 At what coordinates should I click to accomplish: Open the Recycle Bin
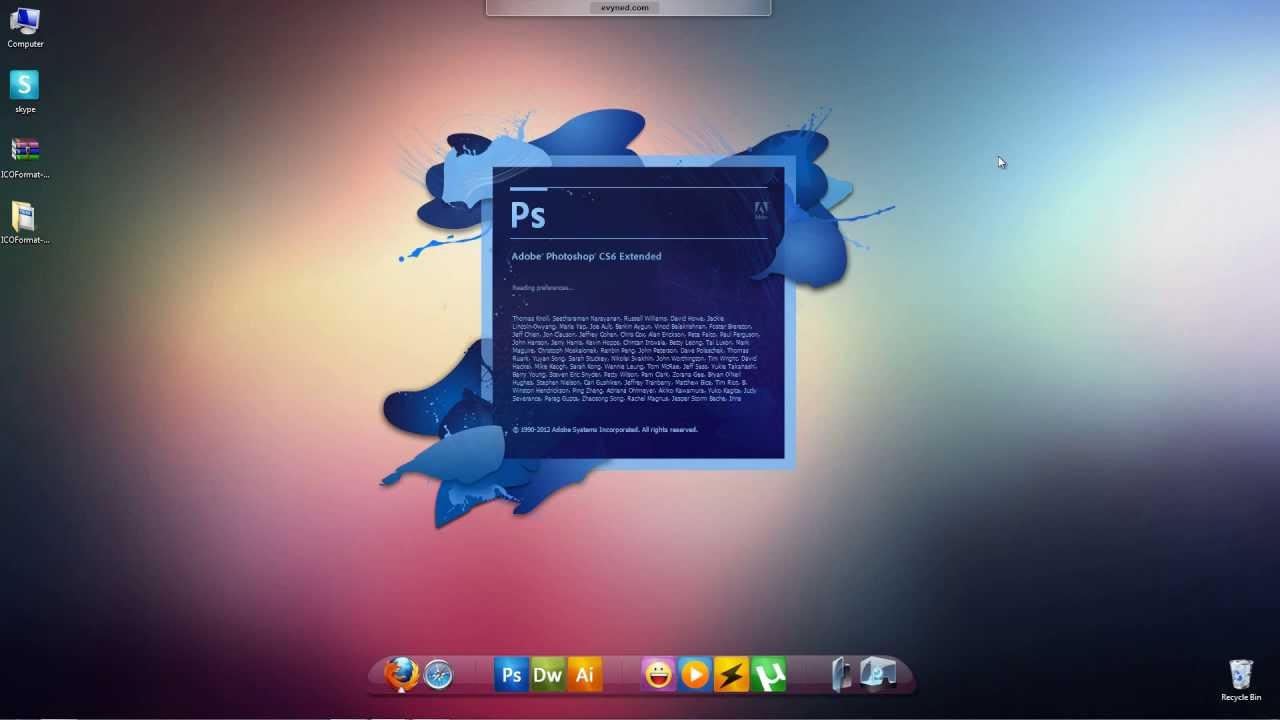coord(1240,675)
